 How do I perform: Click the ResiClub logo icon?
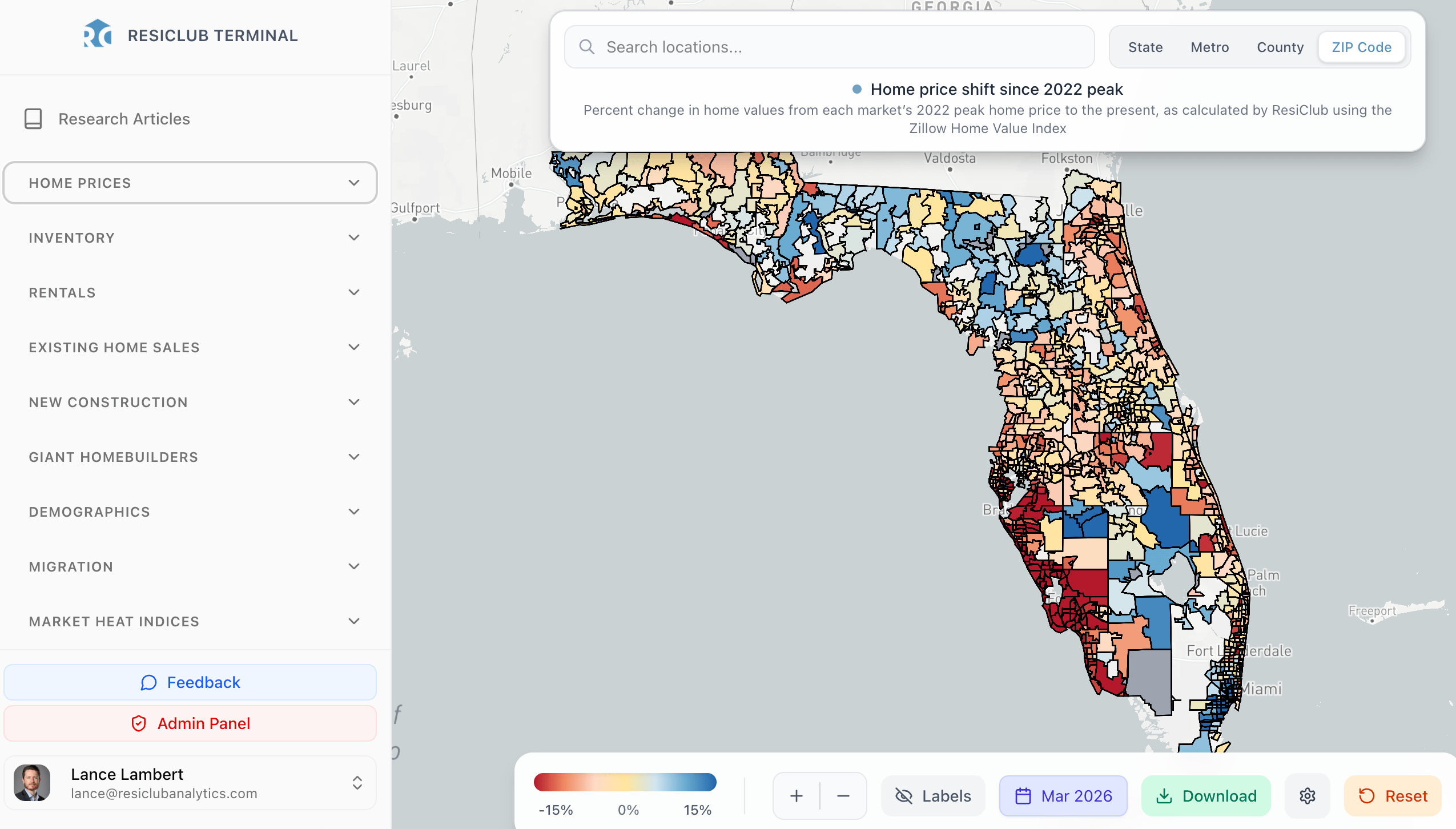coord(97,34)
